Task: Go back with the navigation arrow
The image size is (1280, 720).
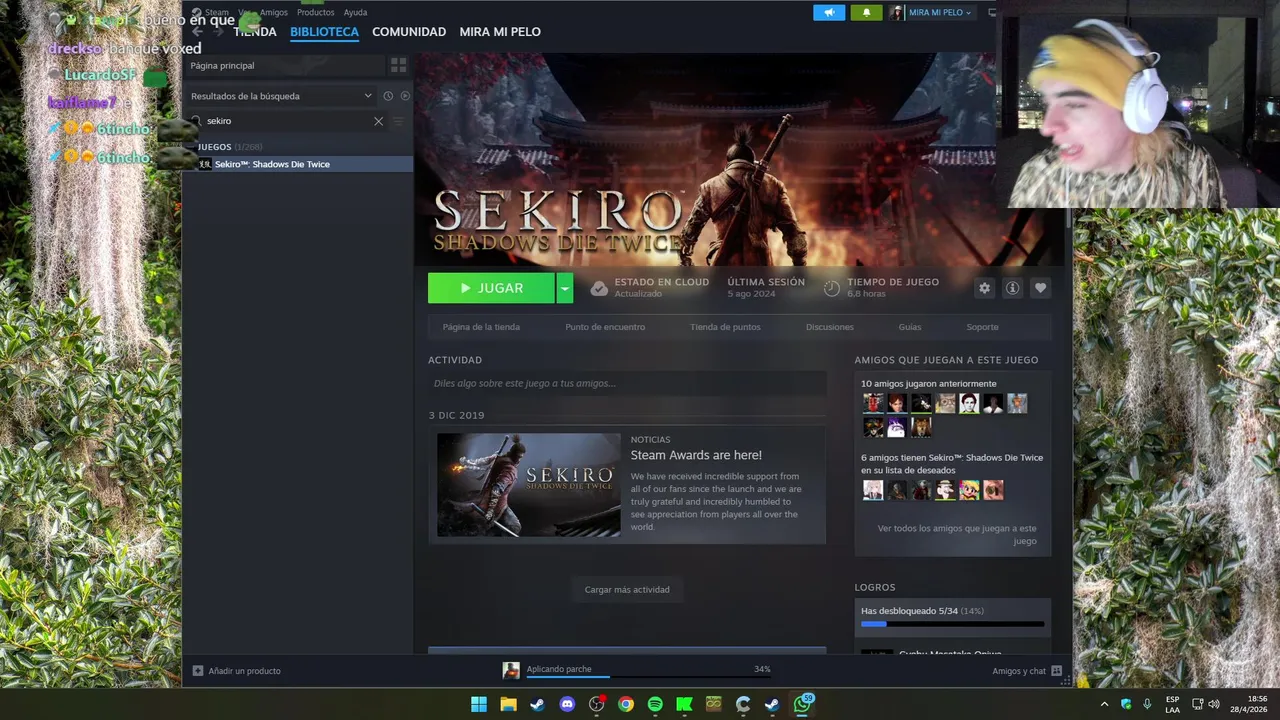Action: click(x=197, y=32)
